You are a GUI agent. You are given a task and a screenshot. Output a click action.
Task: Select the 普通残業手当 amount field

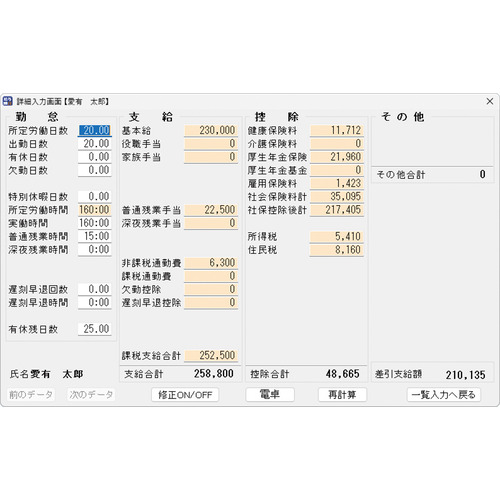click(x=211, y=210)
